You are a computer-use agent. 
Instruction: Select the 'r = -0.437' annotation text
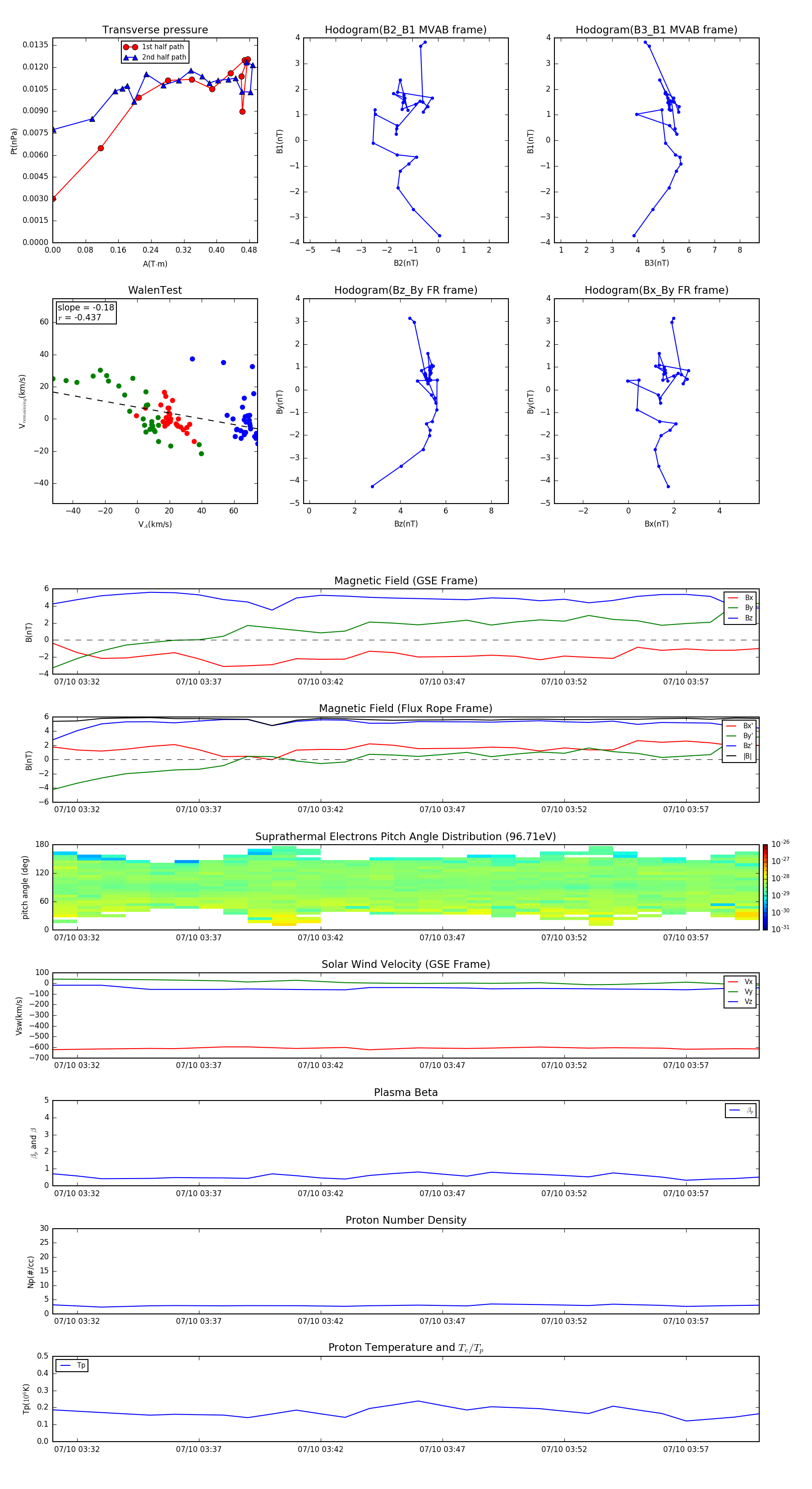point(80,317)
